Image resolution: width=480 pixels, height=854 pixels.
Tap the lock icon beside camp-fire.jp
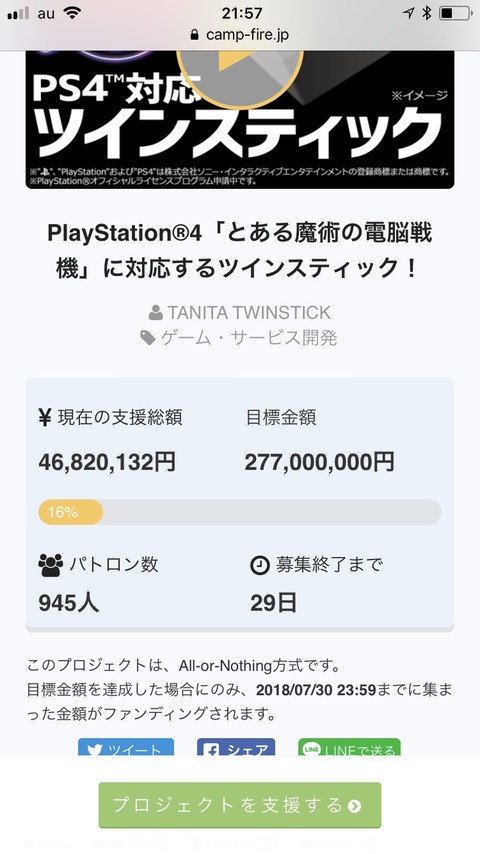[x=195, y=36]
